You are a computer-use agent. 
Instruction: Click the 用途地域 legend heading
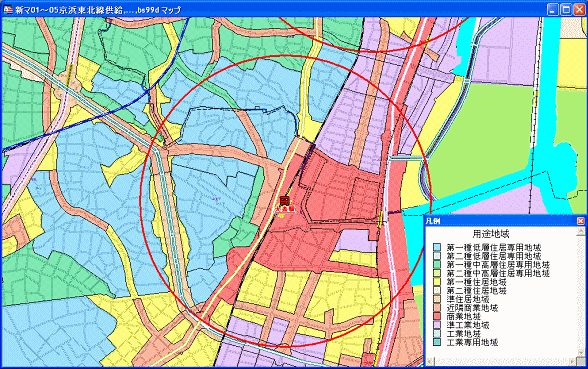point(490,234)
